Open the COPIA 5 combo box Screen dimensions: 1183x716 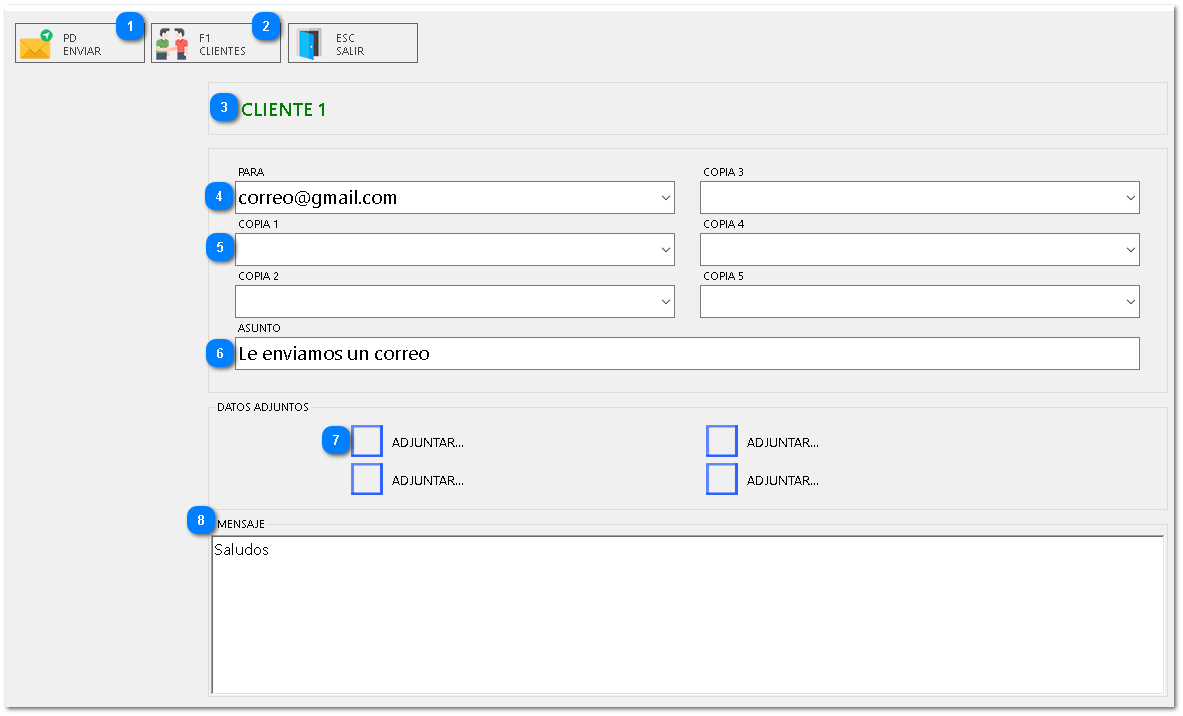click(1131, 302)
